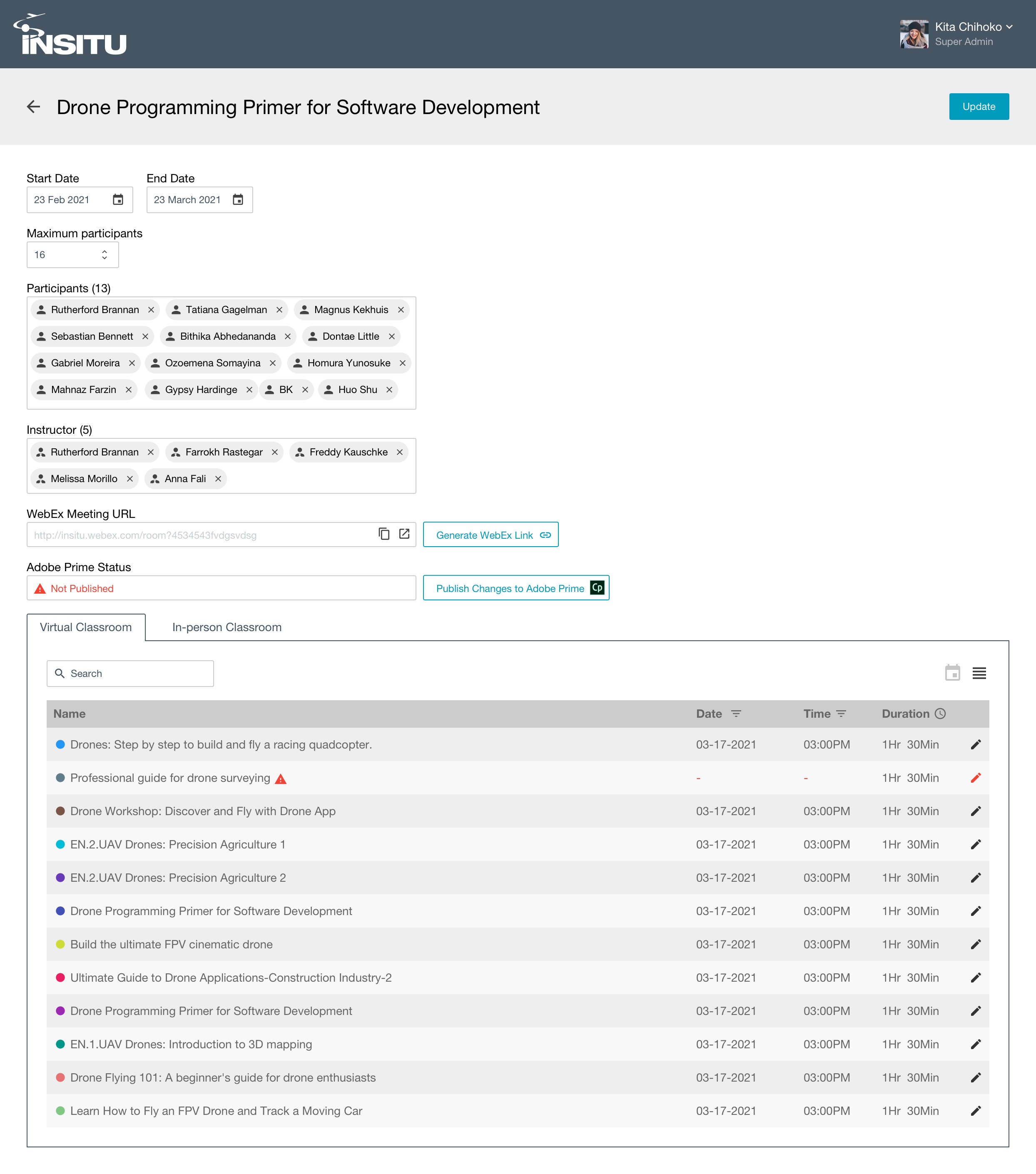
Task: Edit the Build the ultimate FPV cinematic drone row
Action: pos(976,944)
